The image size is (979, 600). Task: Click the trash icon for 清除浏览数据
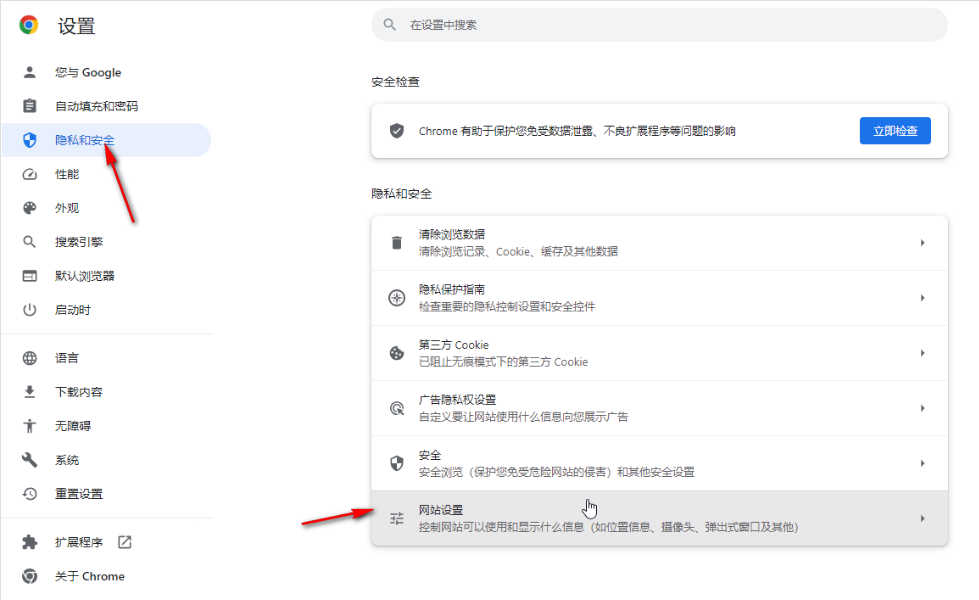point(396,242)
